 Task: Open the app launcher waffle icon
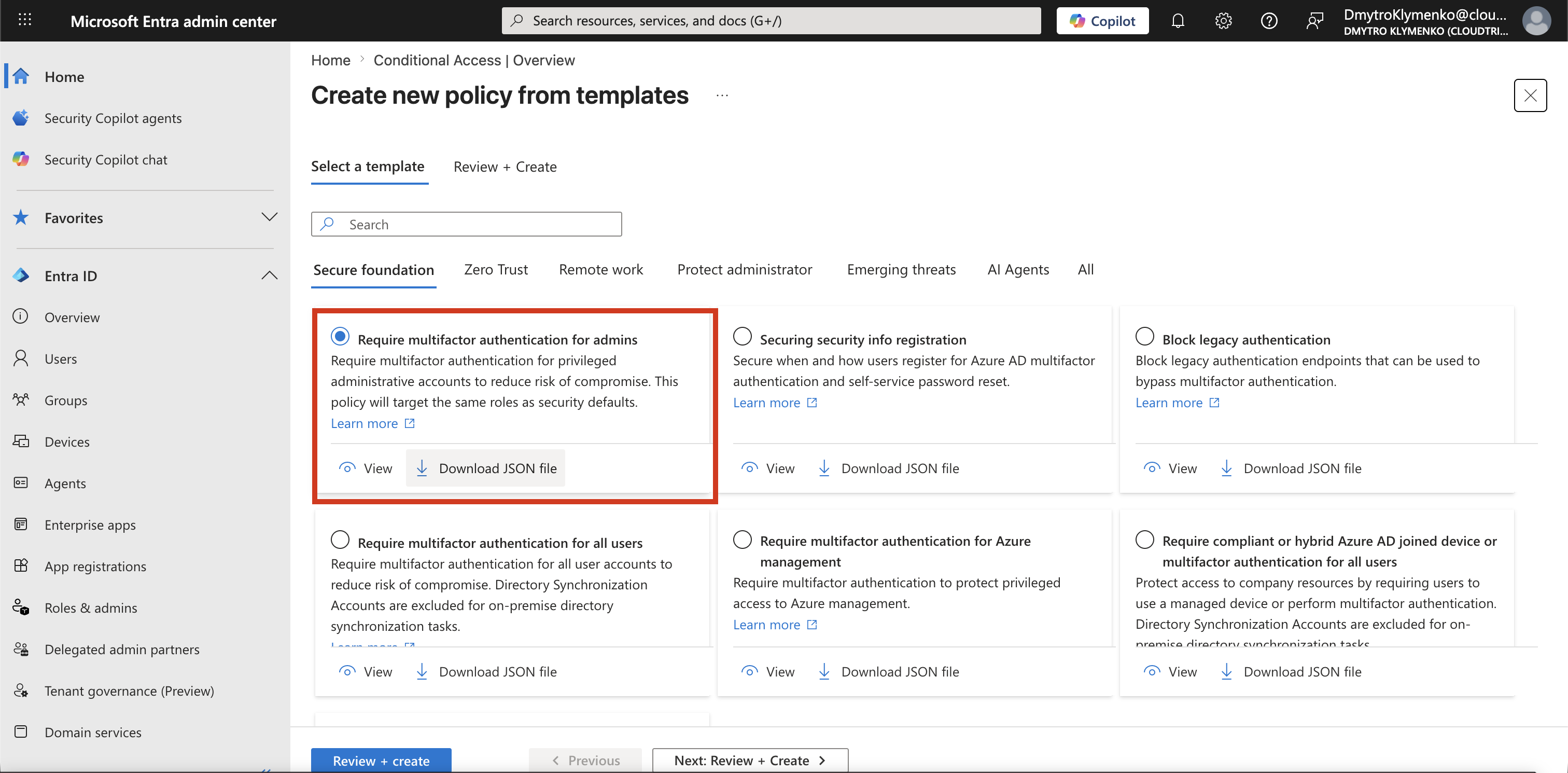[x=24, y=20]
